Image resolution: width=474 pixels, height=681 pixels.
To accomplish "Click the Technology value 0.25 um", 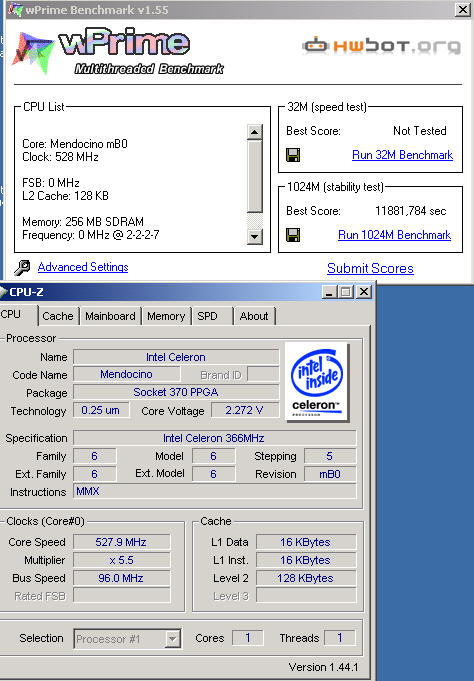I will coord(101,410).
